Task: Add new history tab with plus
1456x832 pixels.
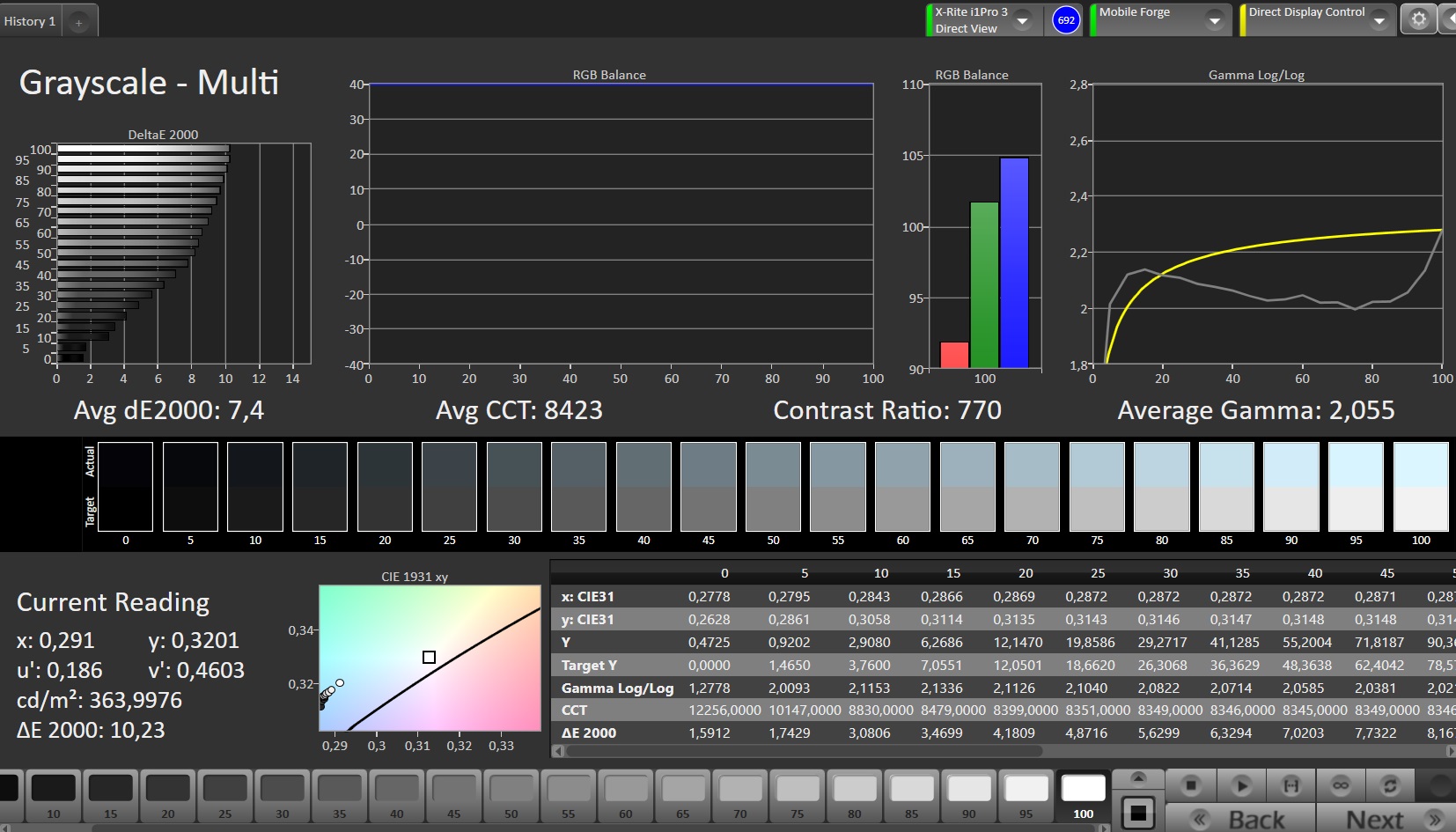Action: (x=78, y=22)
